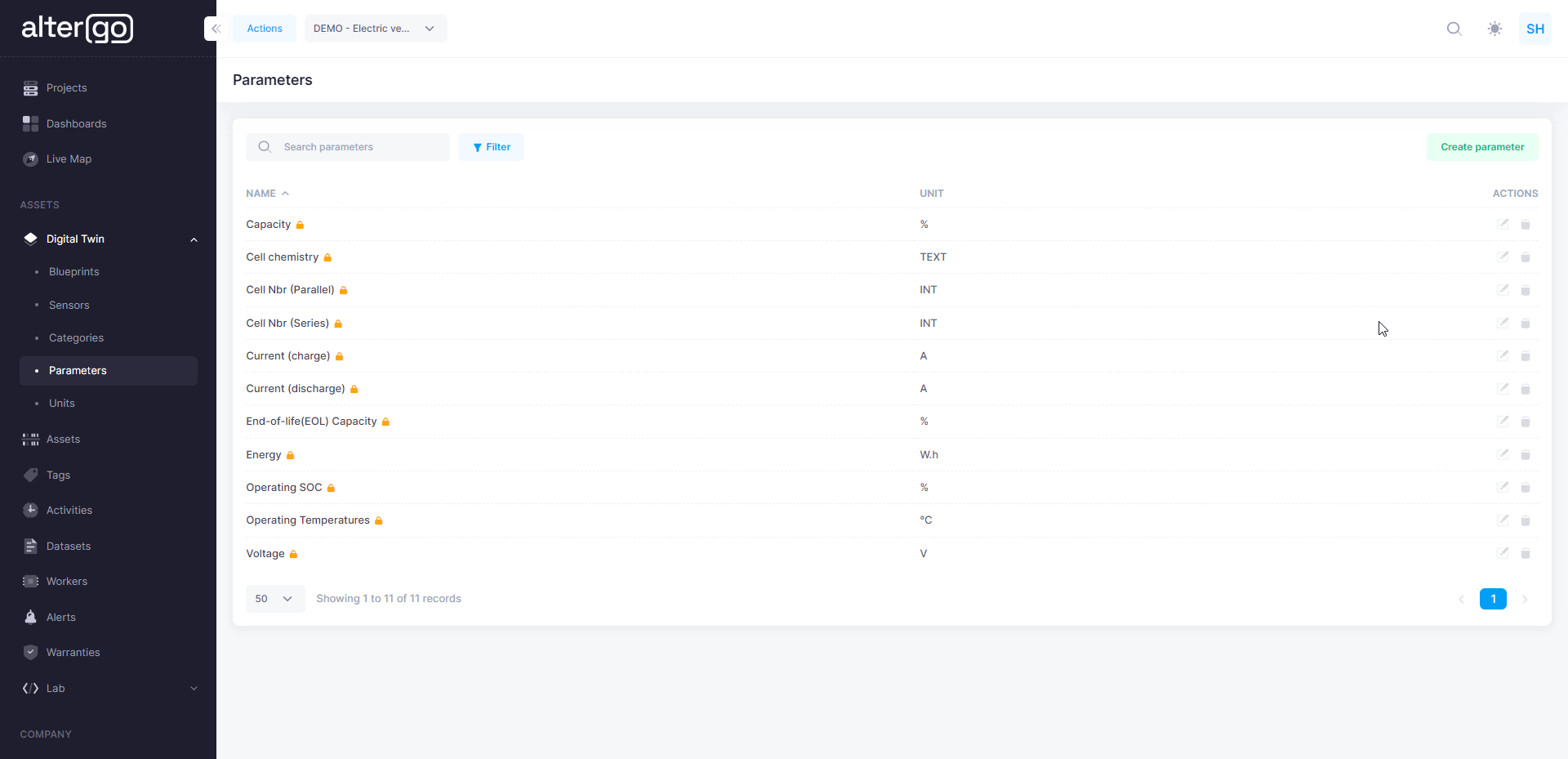Open the DEMO project selector dropdown
Screen dimensions: 1568x759
point(375,29)
